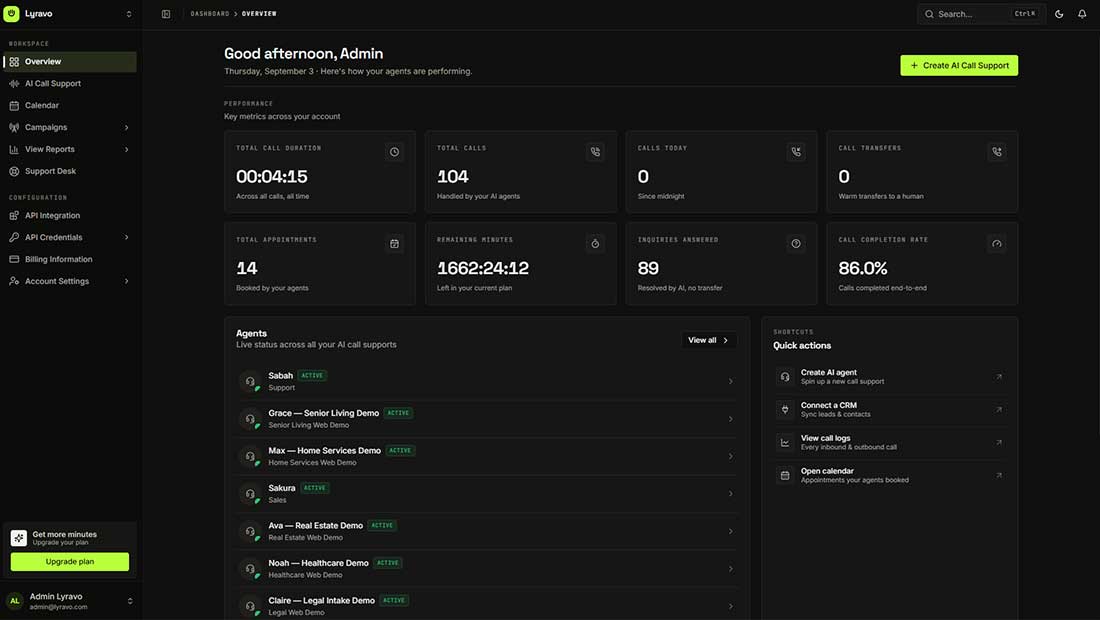Open API Integration in the sidebar
Screen dimensions: 1100x620
(x=69, y=215)
